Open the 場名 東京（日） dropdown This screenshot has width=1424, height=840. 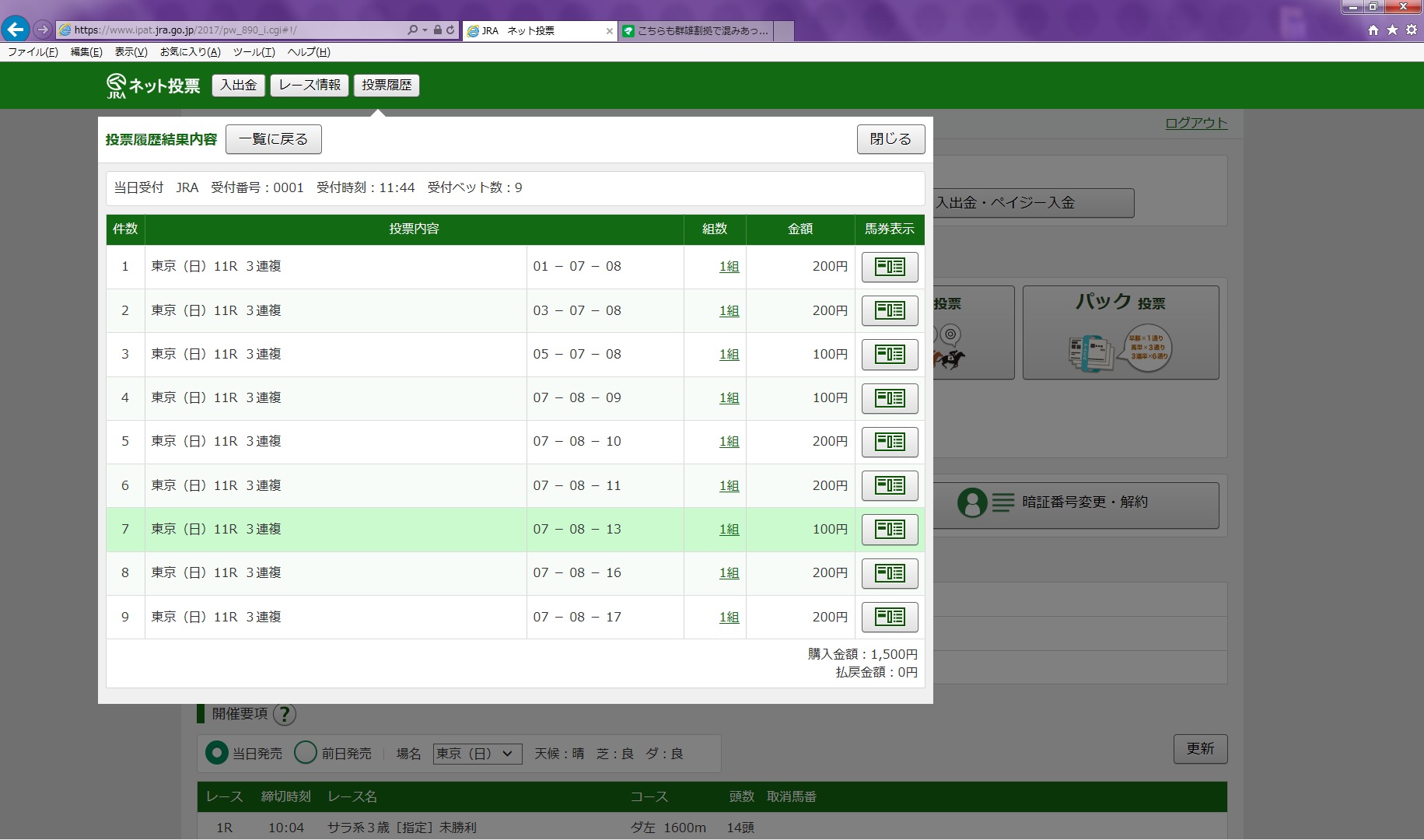click(476, 753)
